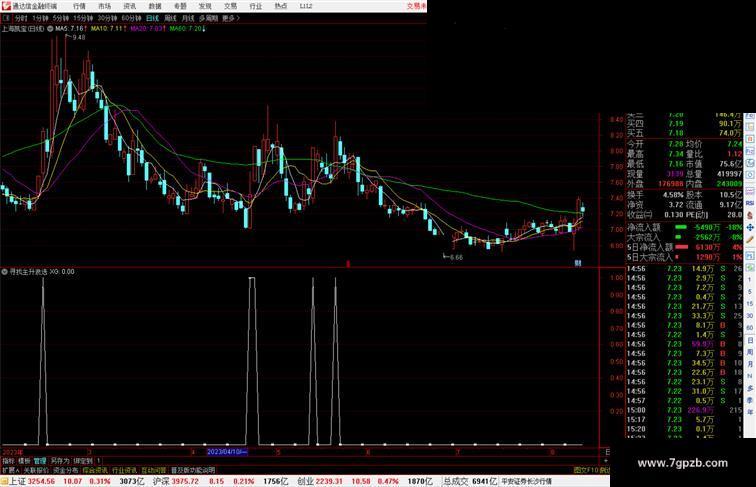The image size is (756, 487).
Task: Open the 资讯 menu
Action: click(129, 6)
